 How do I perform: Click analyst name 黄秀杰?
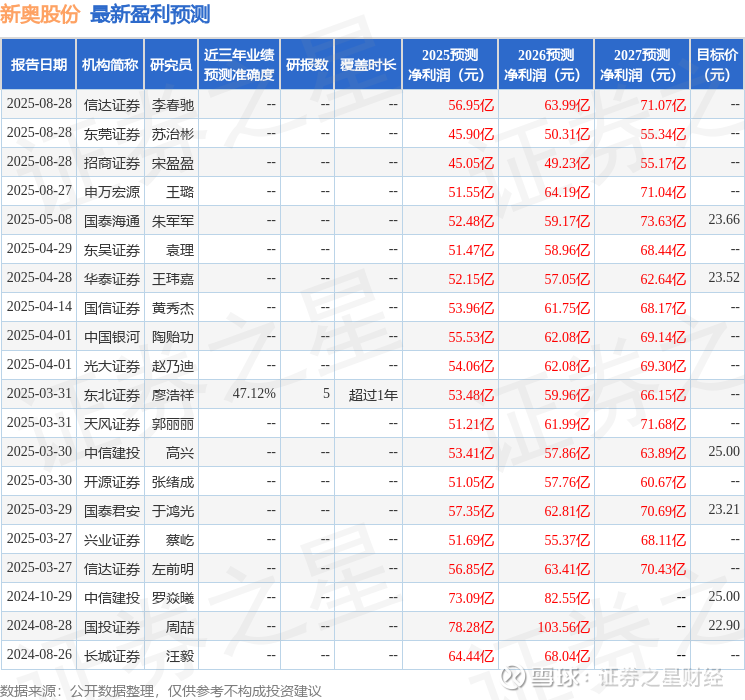(172, 308)
